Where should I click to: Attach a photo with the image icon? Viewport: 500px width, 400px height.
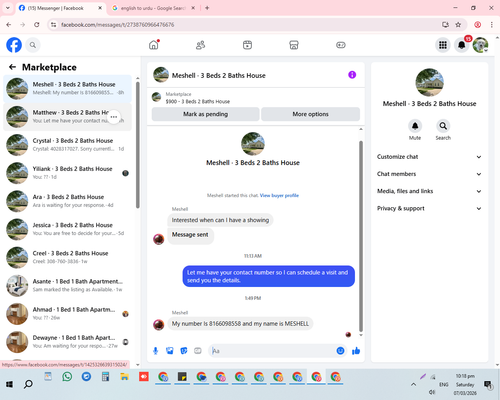[170, 351]
